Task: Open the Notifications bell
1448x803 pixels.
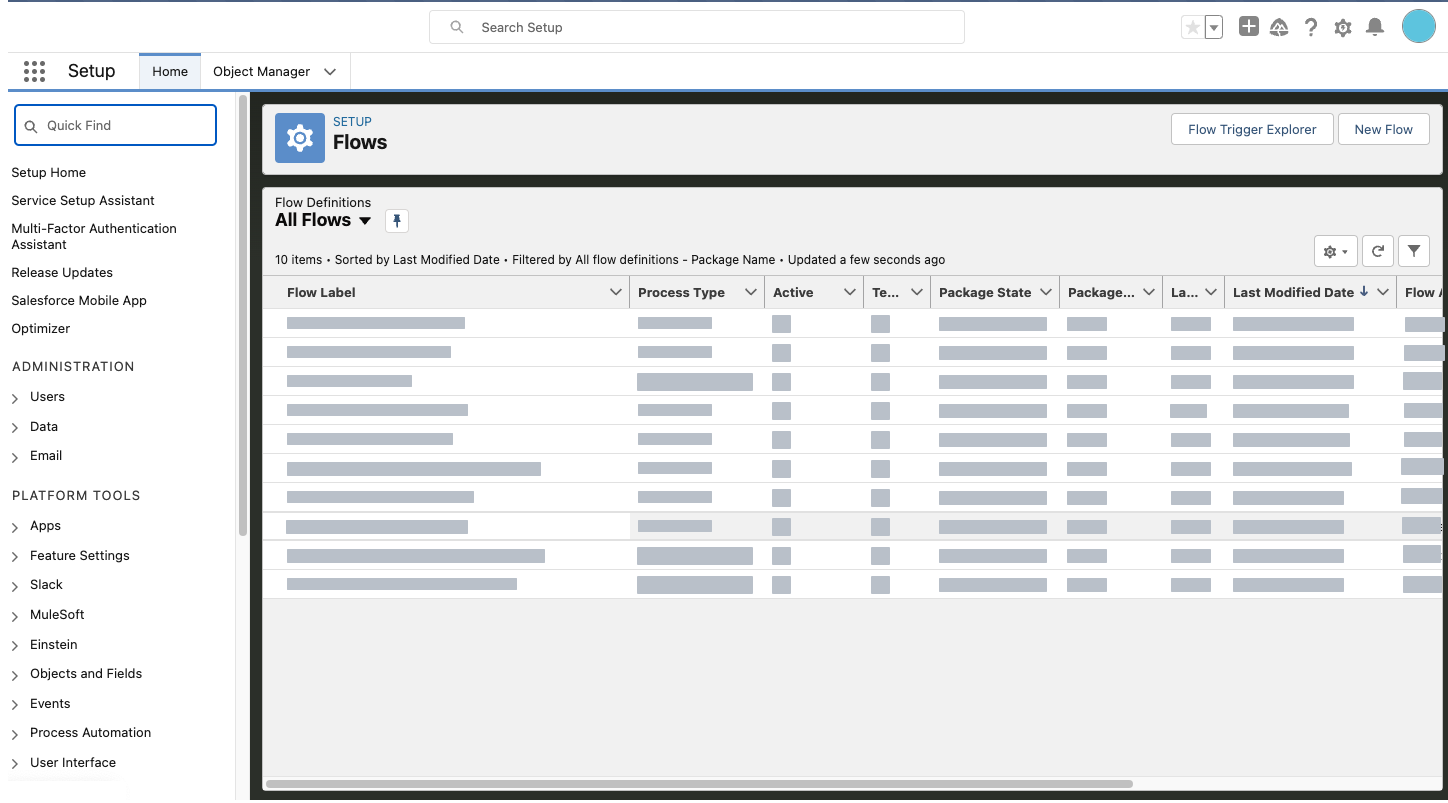Action: 1375,27
